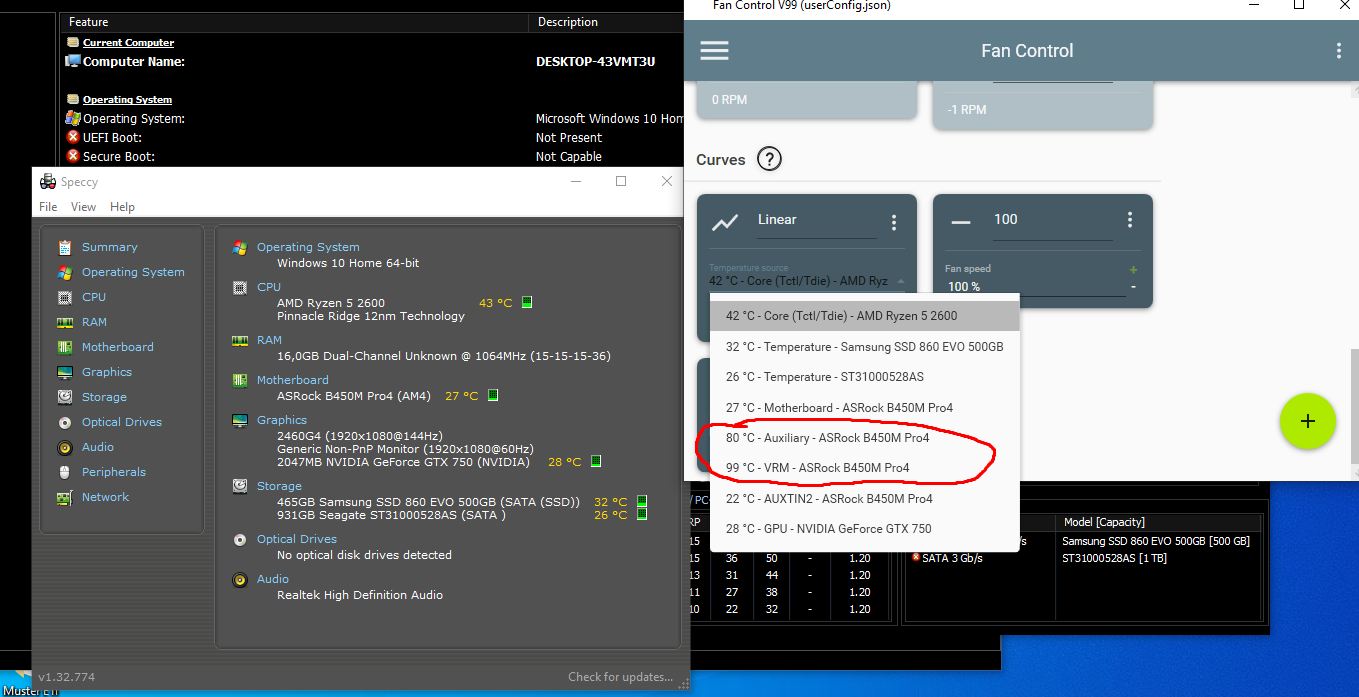The width and height of the screenshot is (1359, 697).
Task: Select 22 °C AUXTIN2 ASRock option
Action: (x=864, y=498)
